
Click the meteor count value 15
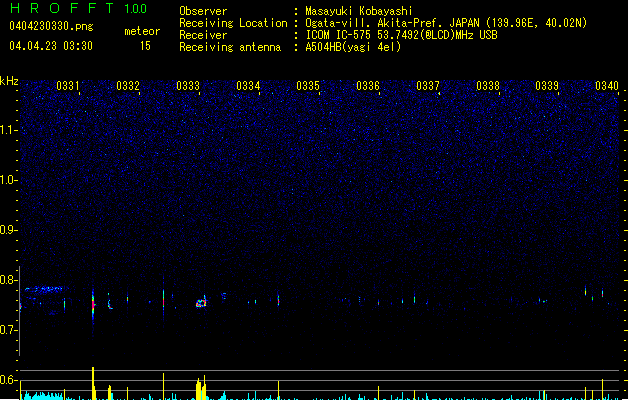pos(145,46)
